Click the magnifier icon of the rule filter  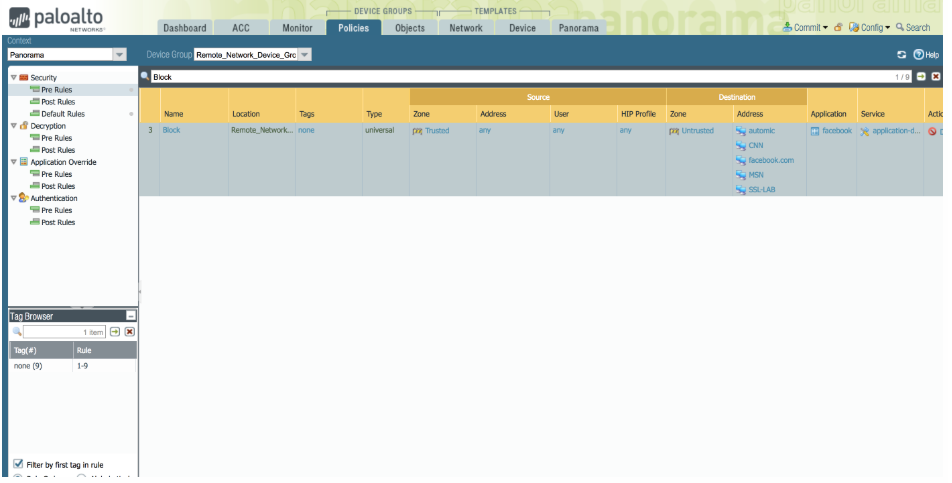click(x=145, y=76)
